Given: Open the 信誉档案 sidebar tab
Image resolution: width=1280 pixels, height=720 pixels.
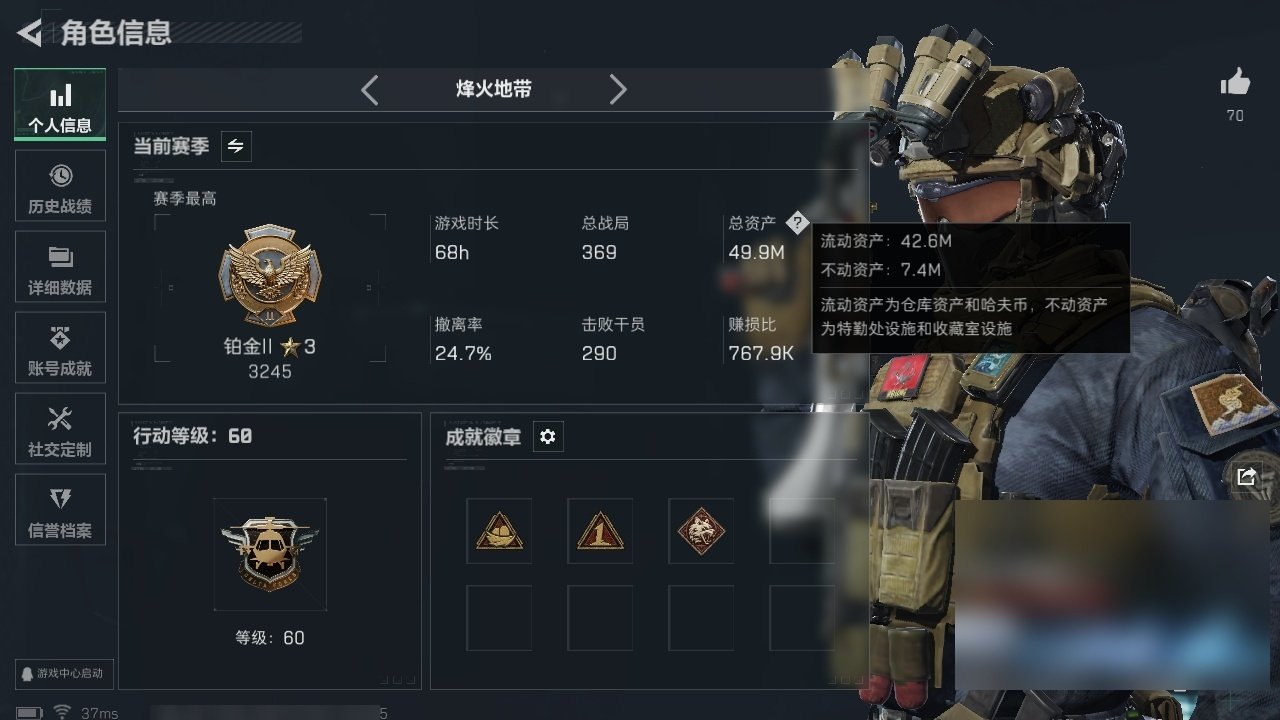Looking at the screenshot, I should [x=60, y=512].
